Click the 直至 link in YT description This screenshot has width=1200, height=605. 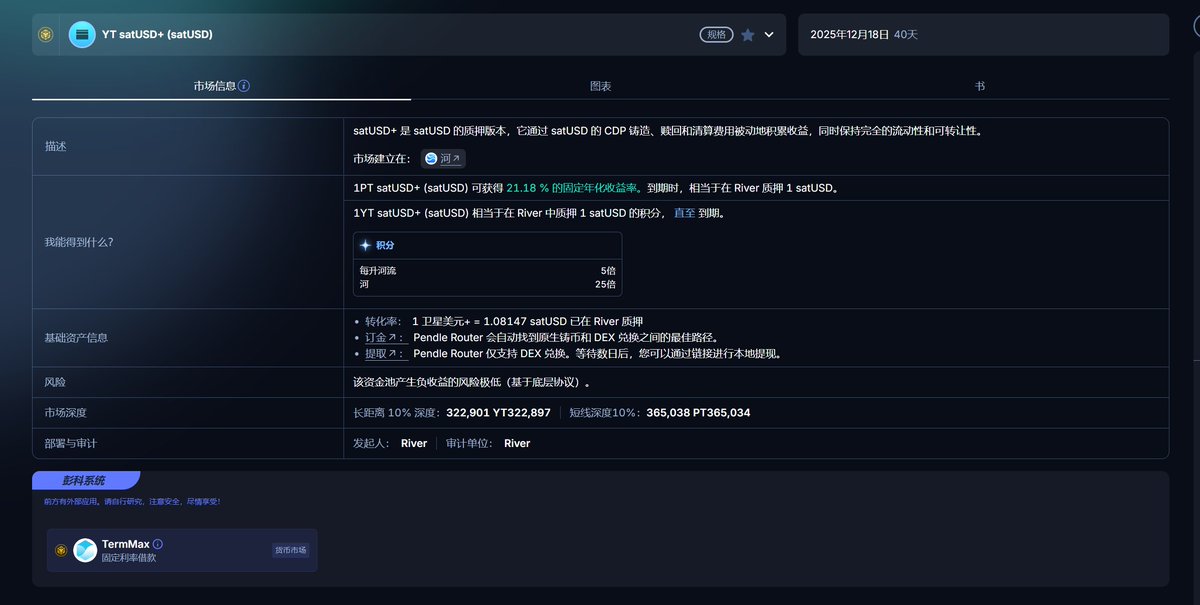[684, 213]
